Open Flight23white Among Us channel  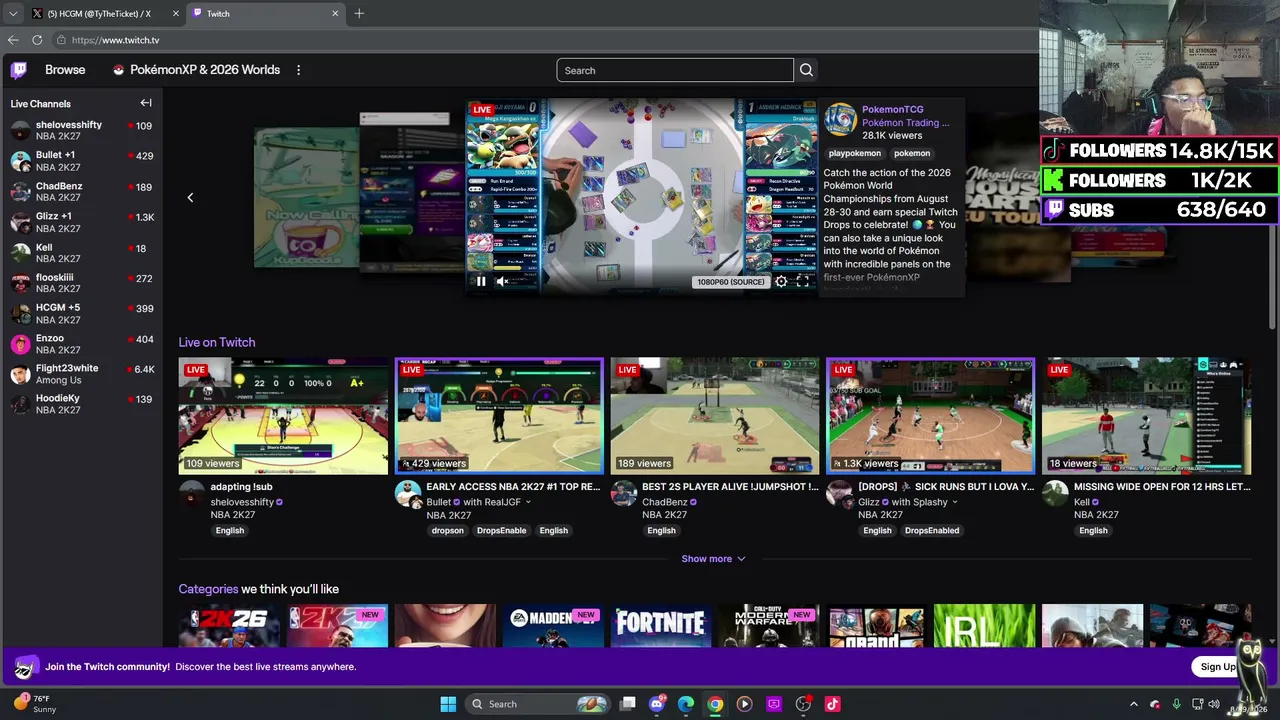pos(81,374)
